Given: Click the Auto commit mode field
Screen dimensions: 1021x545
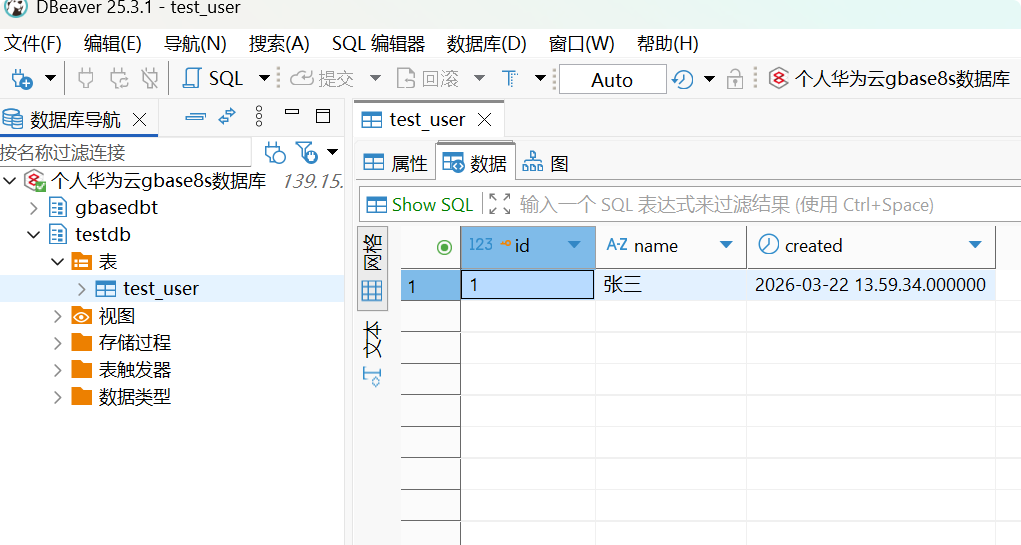Looking at the screenshot, I should 612,79.
